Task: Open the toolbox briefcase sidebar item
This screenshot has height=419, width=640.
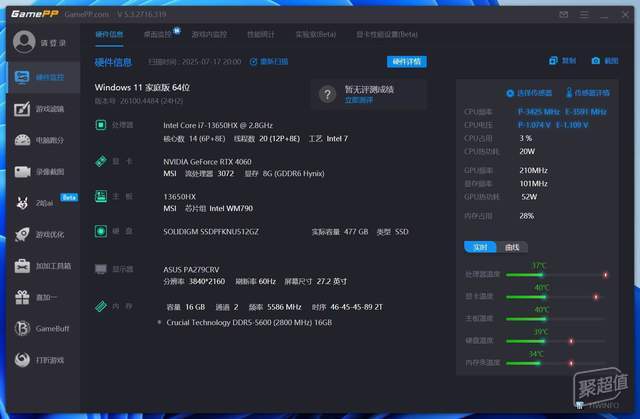Action: (43, 266)
